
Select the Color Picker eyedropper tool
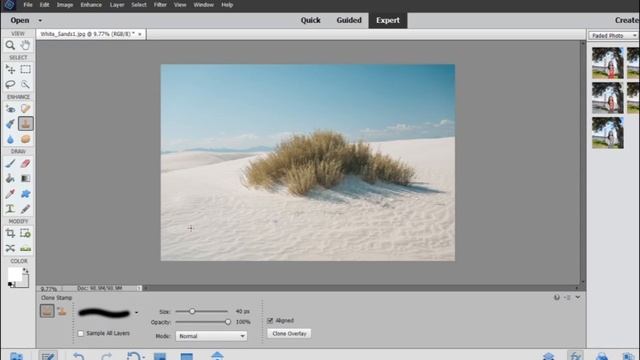(10, 193)
